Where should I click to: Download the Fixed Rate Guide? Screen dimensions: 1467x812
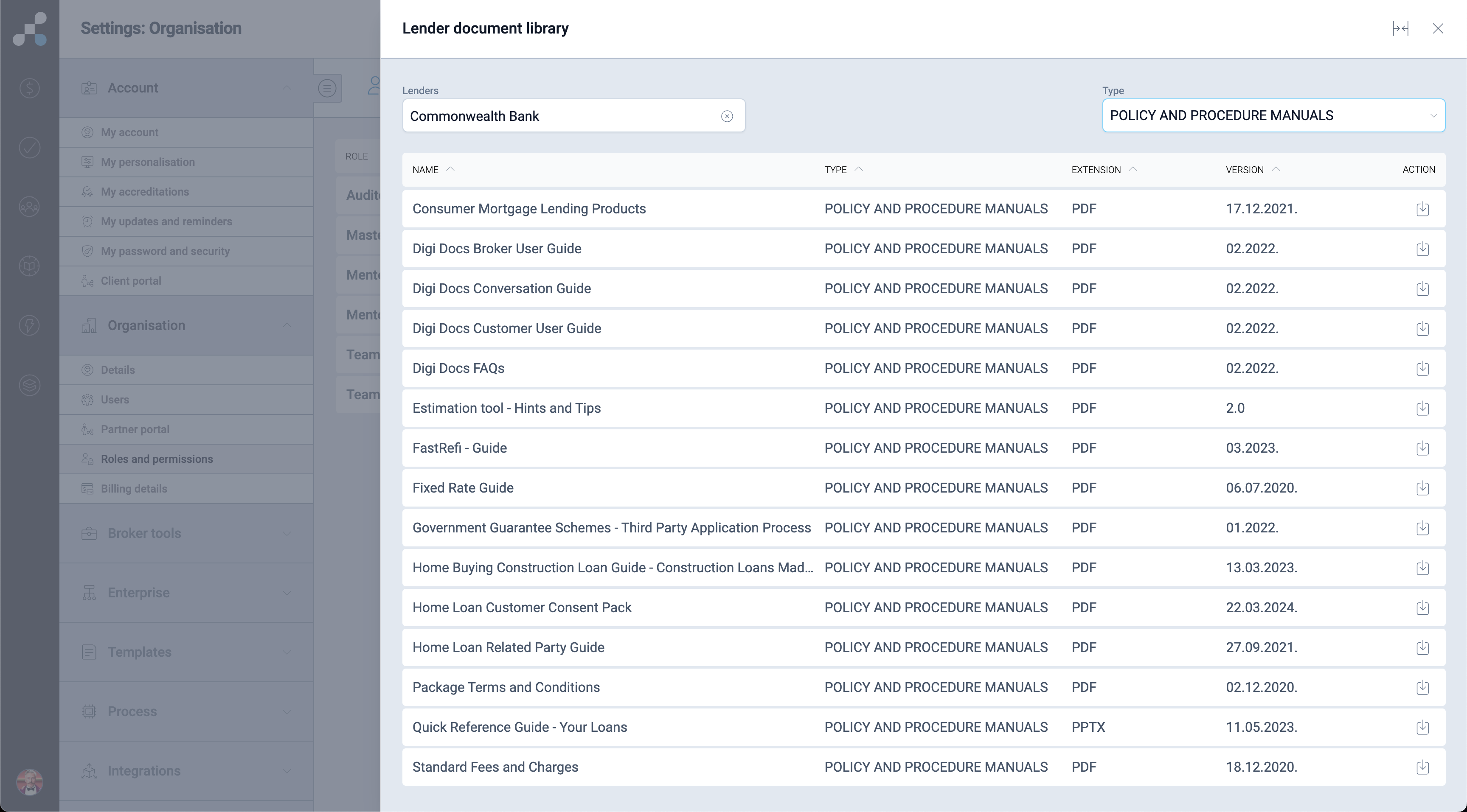[x=1422, y=487]
